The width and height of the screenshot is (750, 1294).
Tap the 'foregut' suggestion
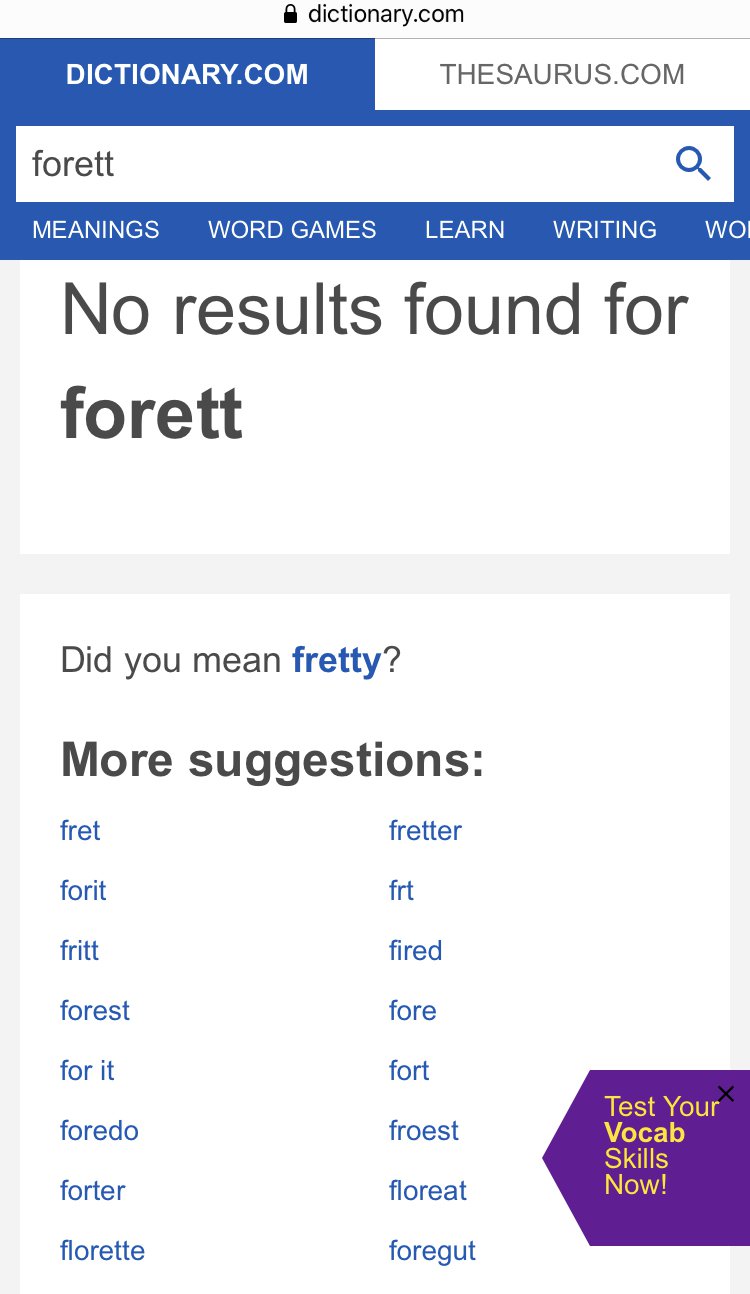[432, 1250]
